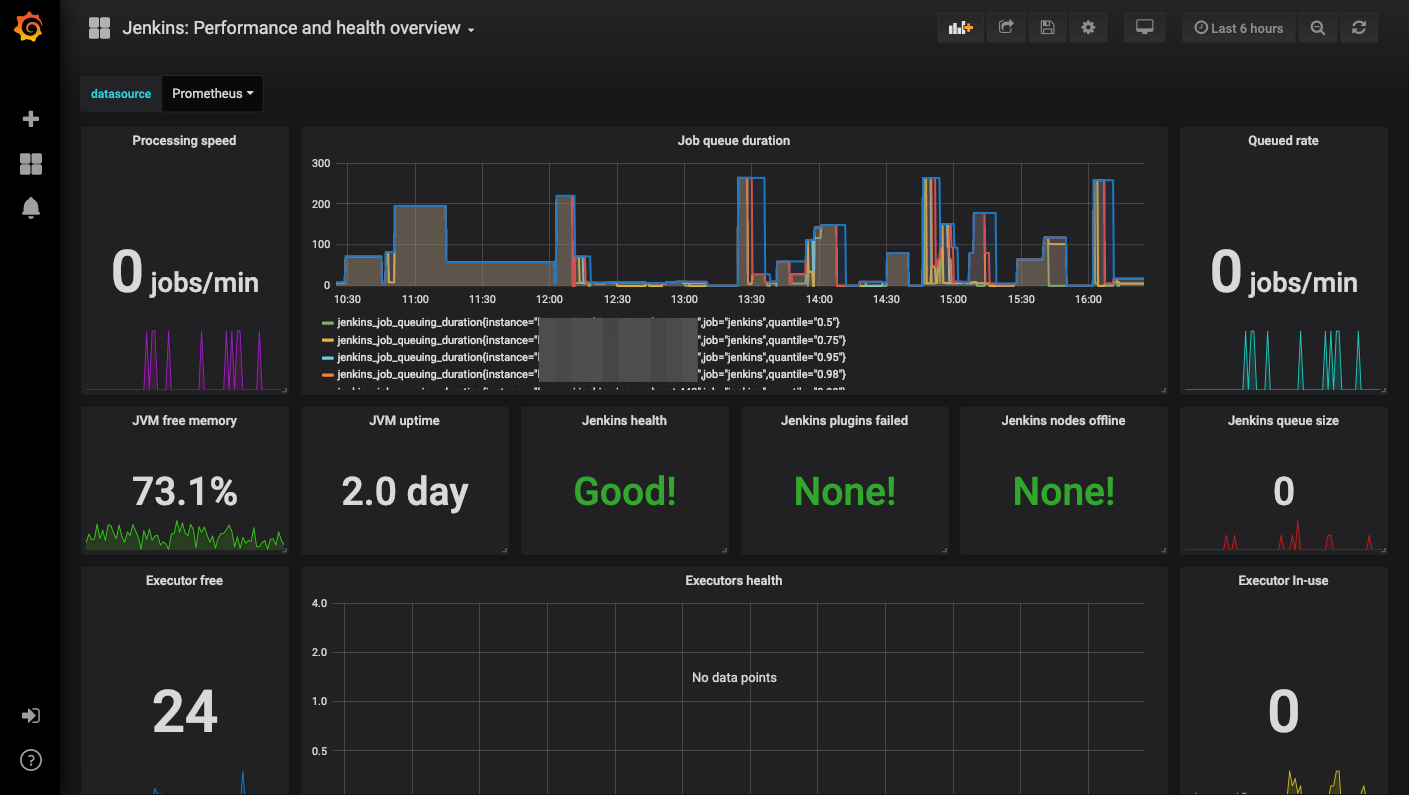Open the Dashboards grid icon in sidebar
The height and width of the screenshot is (795, 1409).
tap(31, 164)
